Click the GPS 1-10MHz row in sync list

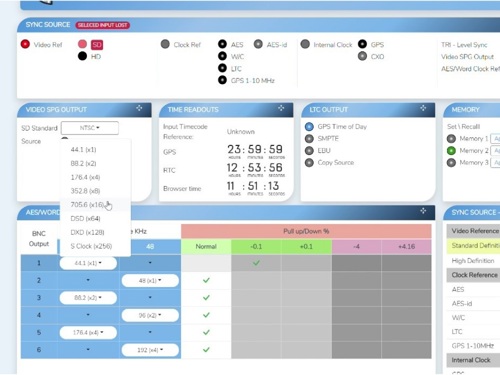[x=473, y=346]
